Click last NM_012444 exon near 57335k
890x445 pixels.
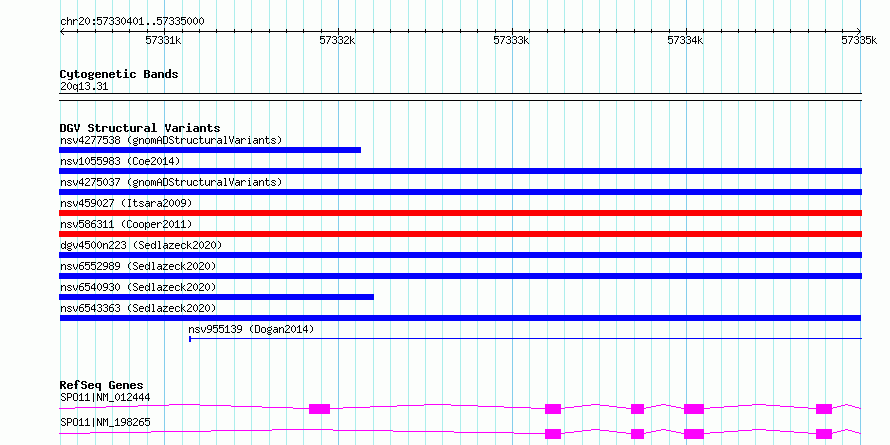824,409
